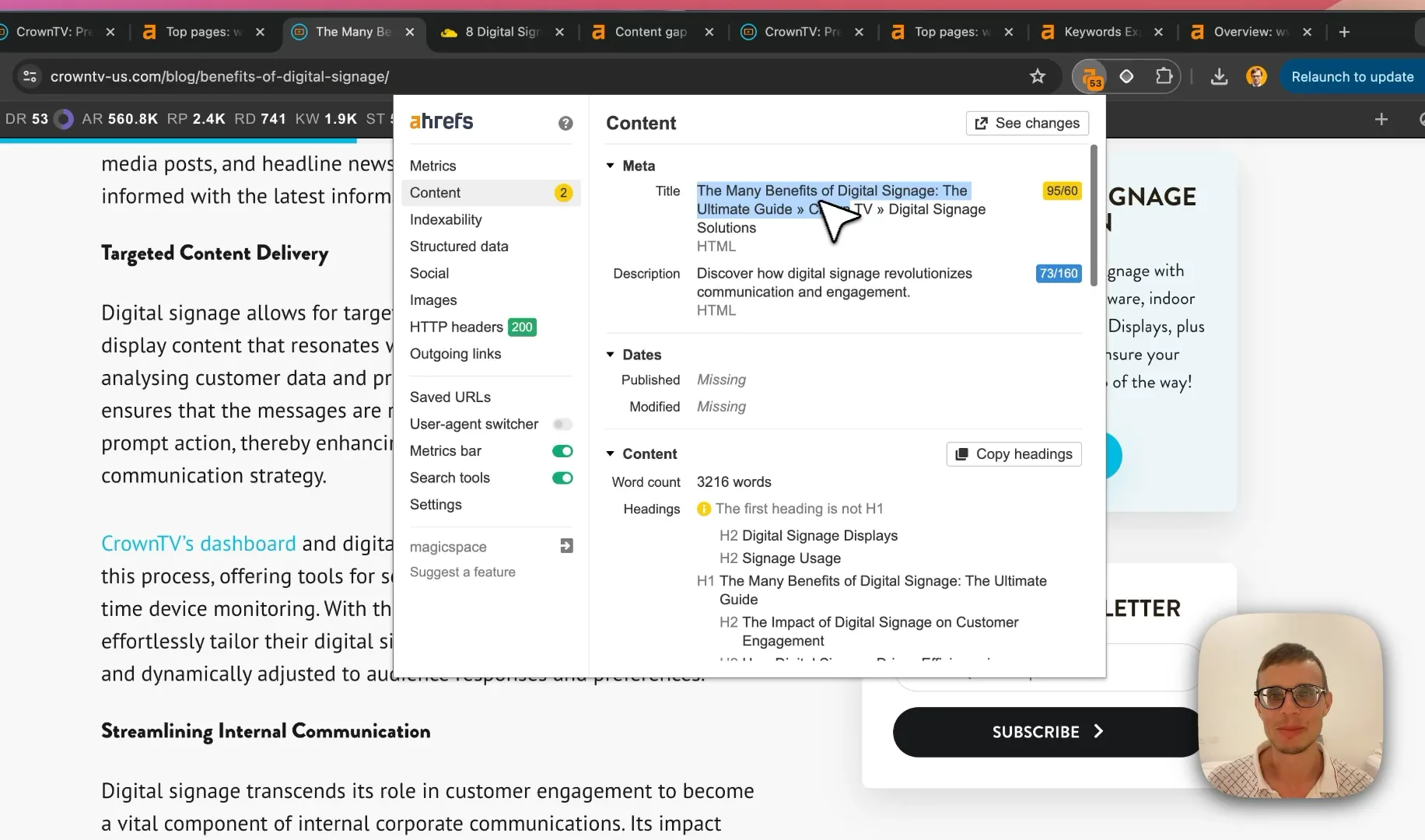Click the diamond-shaped extension icon
This screenshot has height=840, width=1425.
click(x=1126, y=76)
